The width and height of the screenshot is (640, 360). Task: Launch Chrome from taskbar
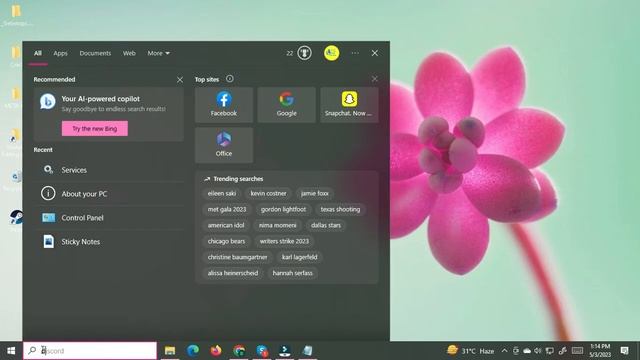[239, 351]
